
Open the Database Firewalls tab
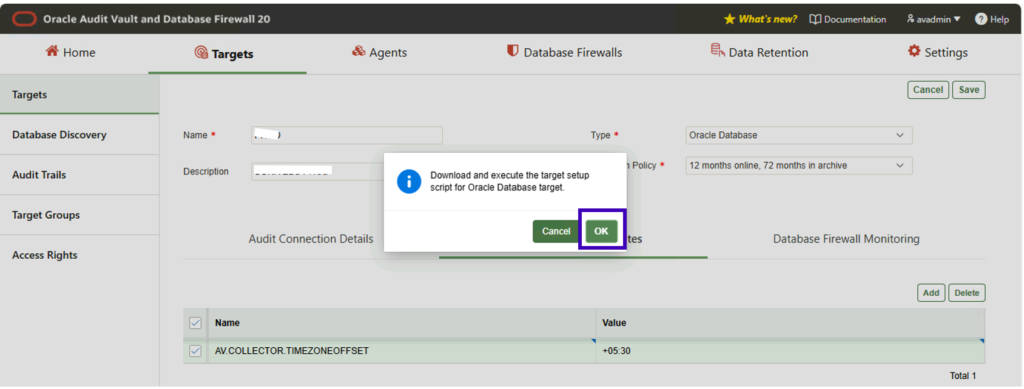point(565,52)
